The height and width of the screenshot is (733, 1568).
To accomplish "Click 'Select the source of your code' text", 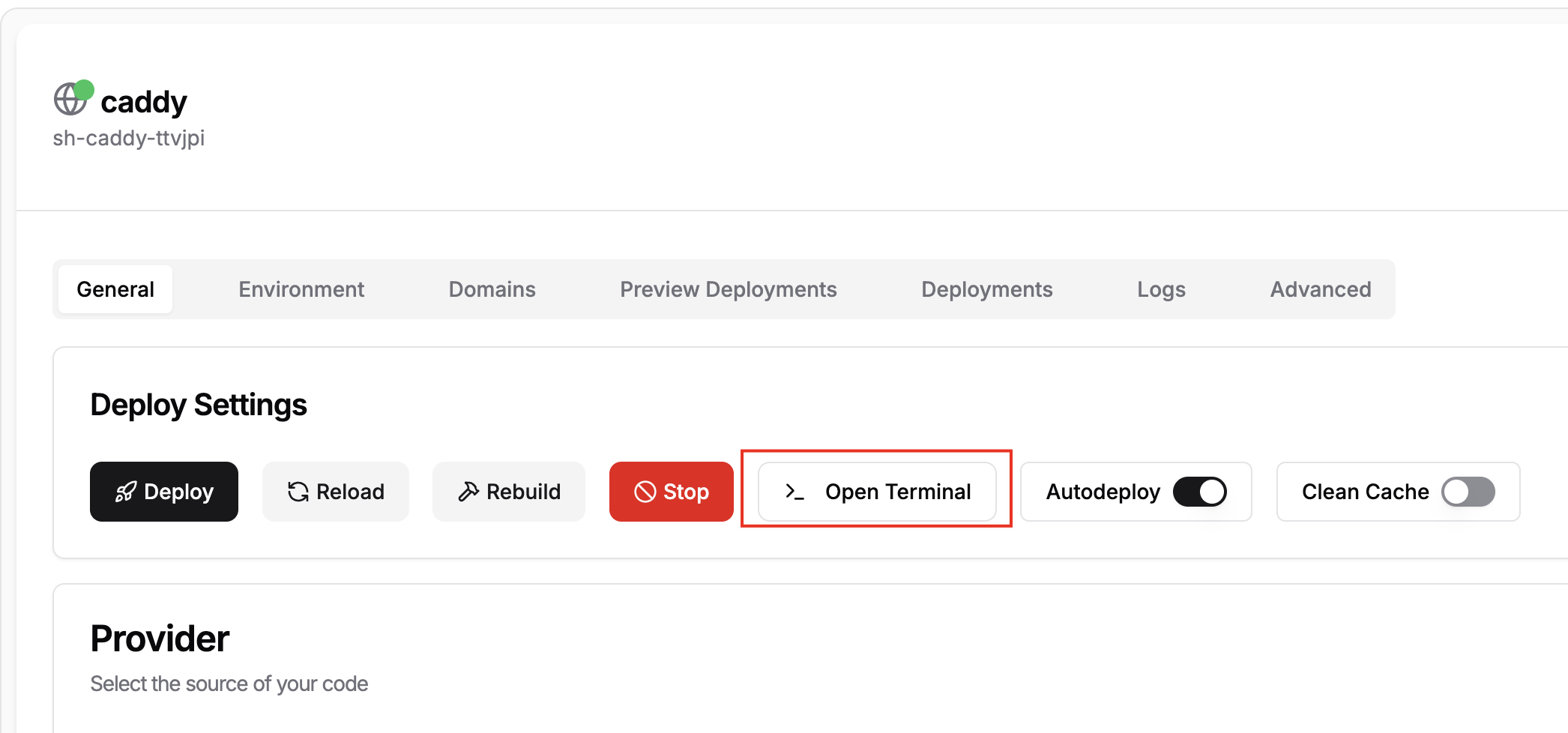I will (x=229, y=684).
